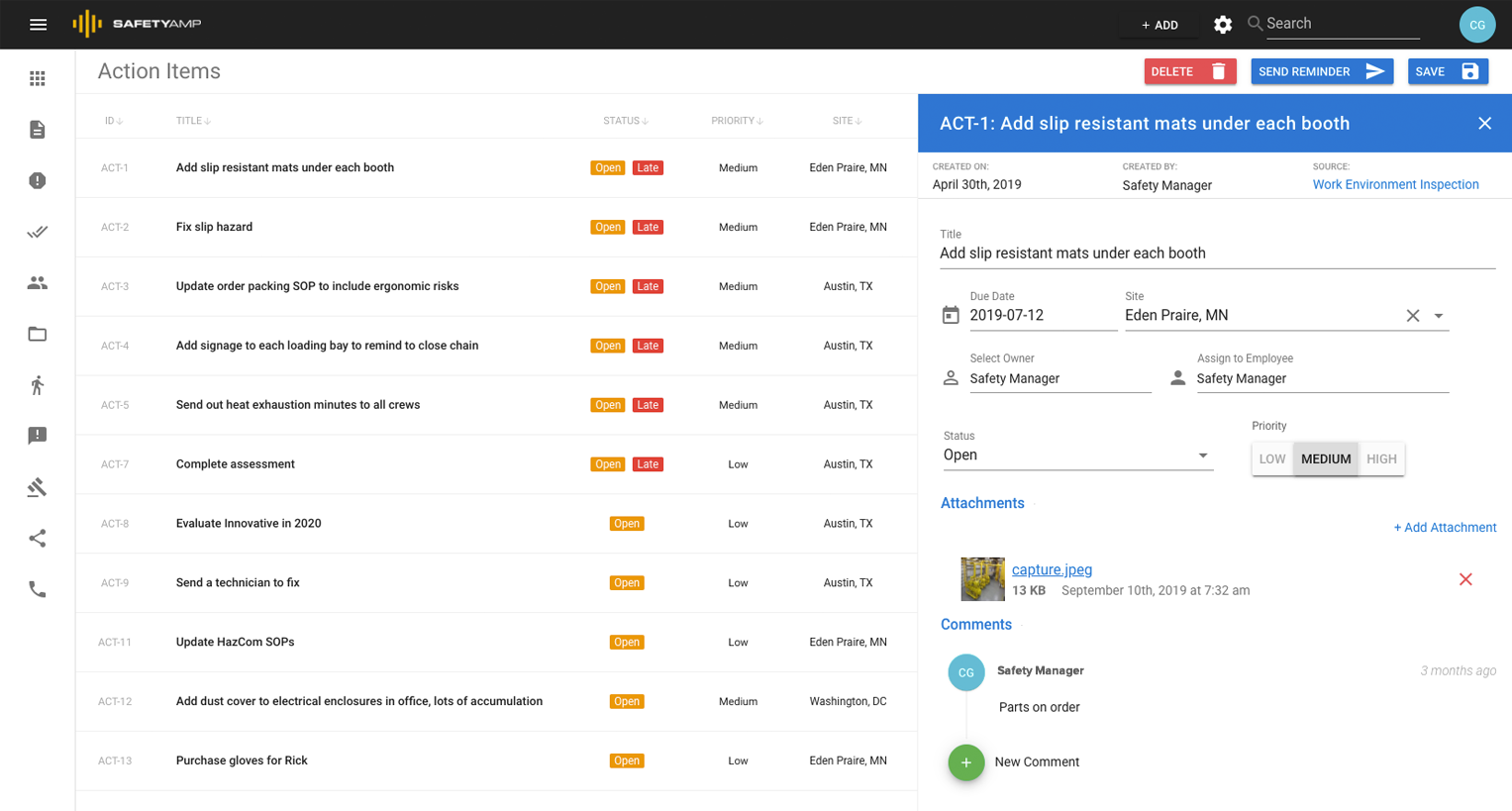The width and height of the screenshot is (1512, 811).
Task: Toggle priority to MEDIUM
Action: (x=1326, y=458)
